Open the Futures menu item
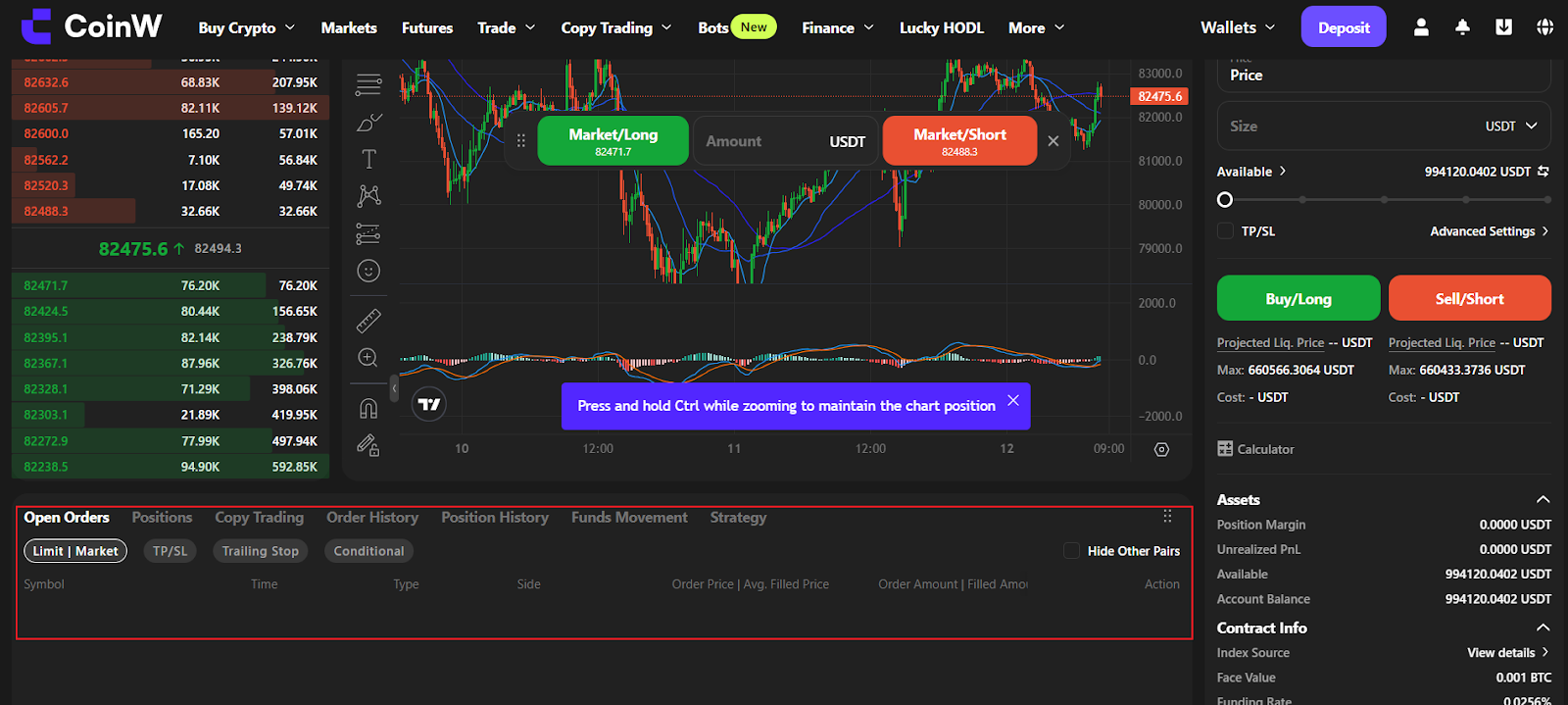Screen dimensions: 1568x705 pyautogui.click(x=427, y=27)
